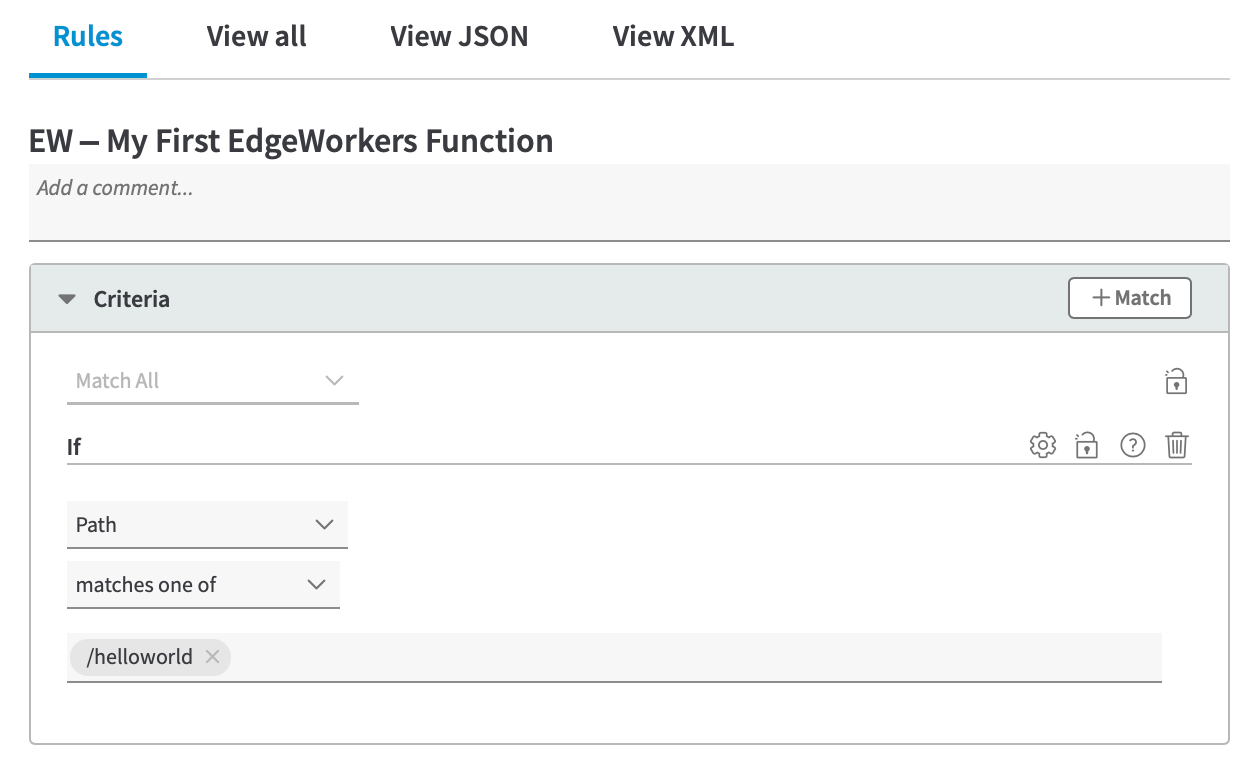The height and width of the screenshot is (760, 1250).
Task: Toggle the lock beside Match All
Action: [1176, 381]
